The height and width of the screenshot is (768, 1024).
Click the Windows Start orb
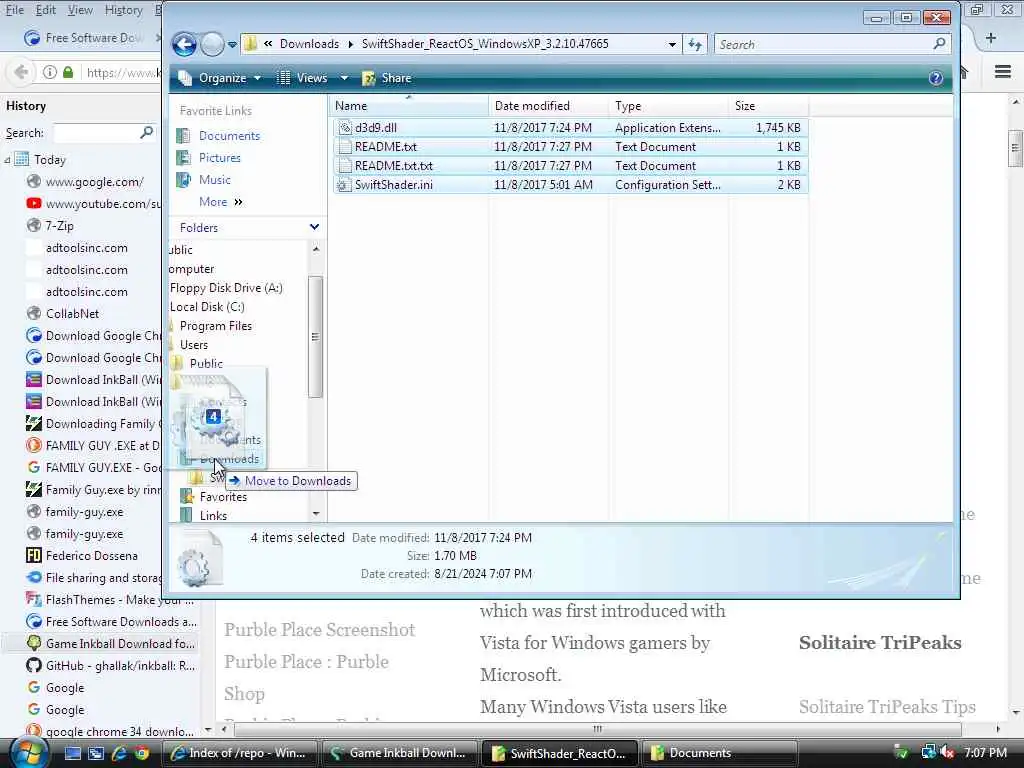(28, 754)
